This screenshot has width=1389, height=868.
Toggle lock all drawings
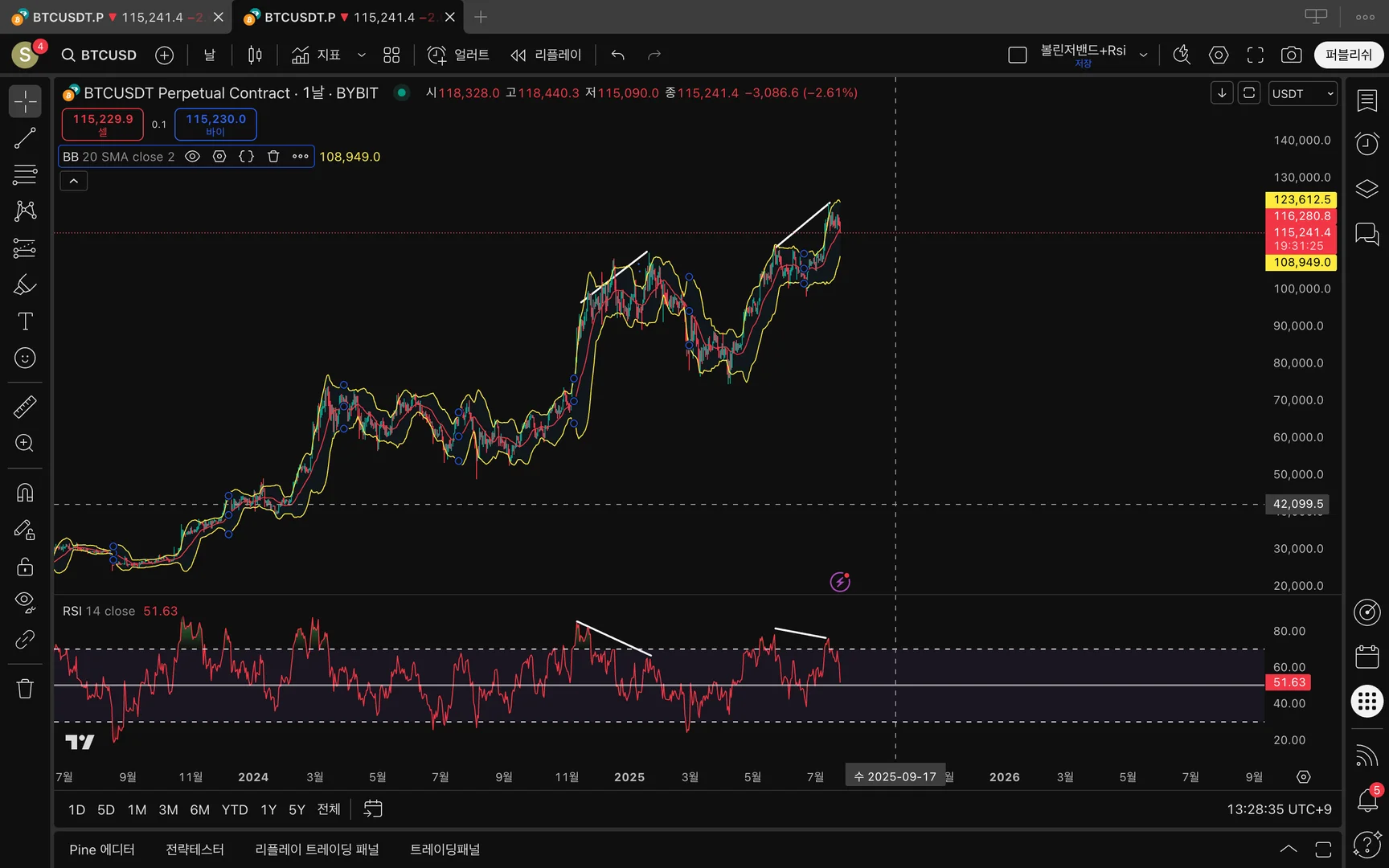tap(25, 567)
